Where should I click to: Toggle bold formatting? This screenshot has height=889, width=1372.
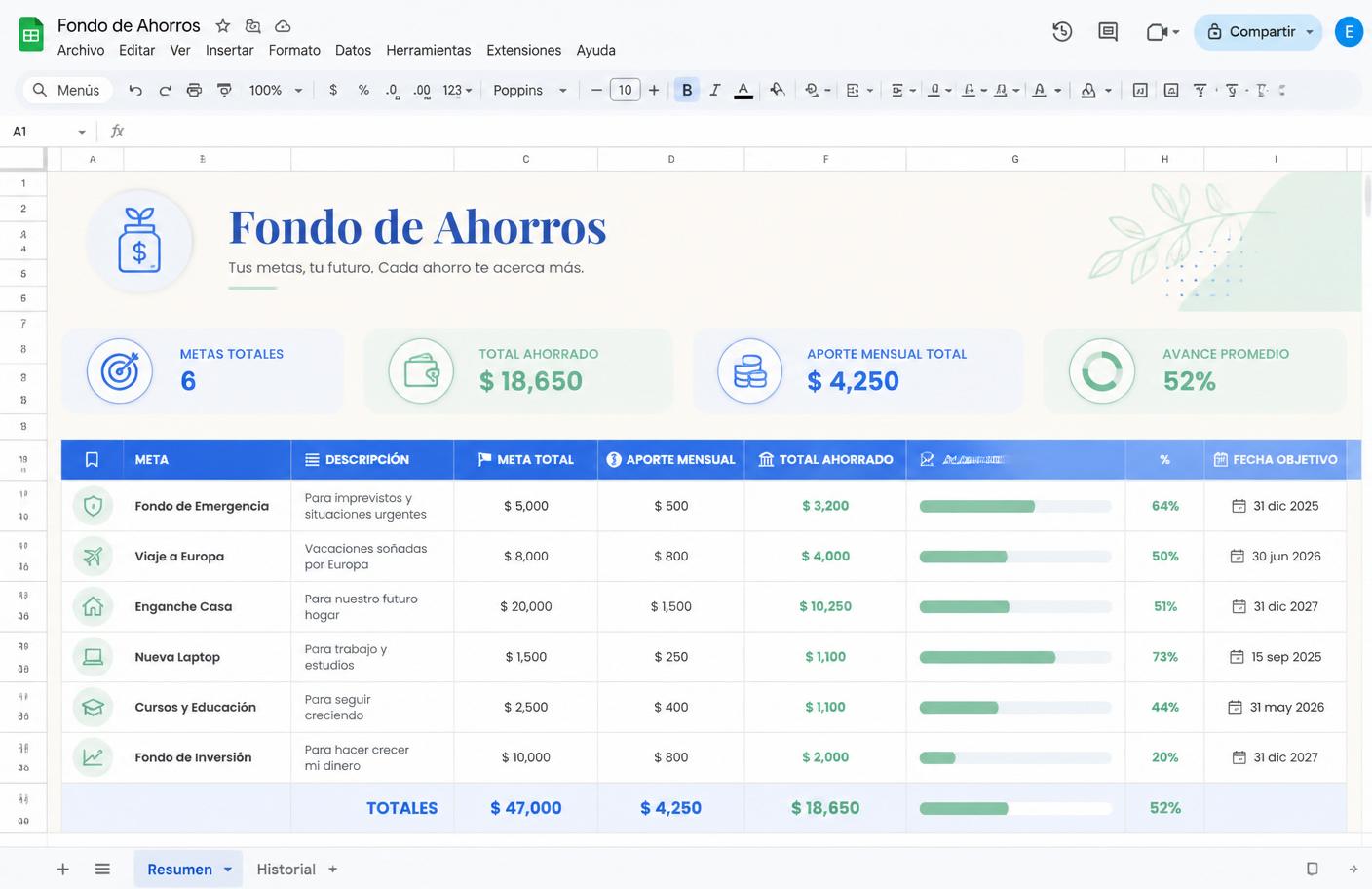(x=687, y=90)
